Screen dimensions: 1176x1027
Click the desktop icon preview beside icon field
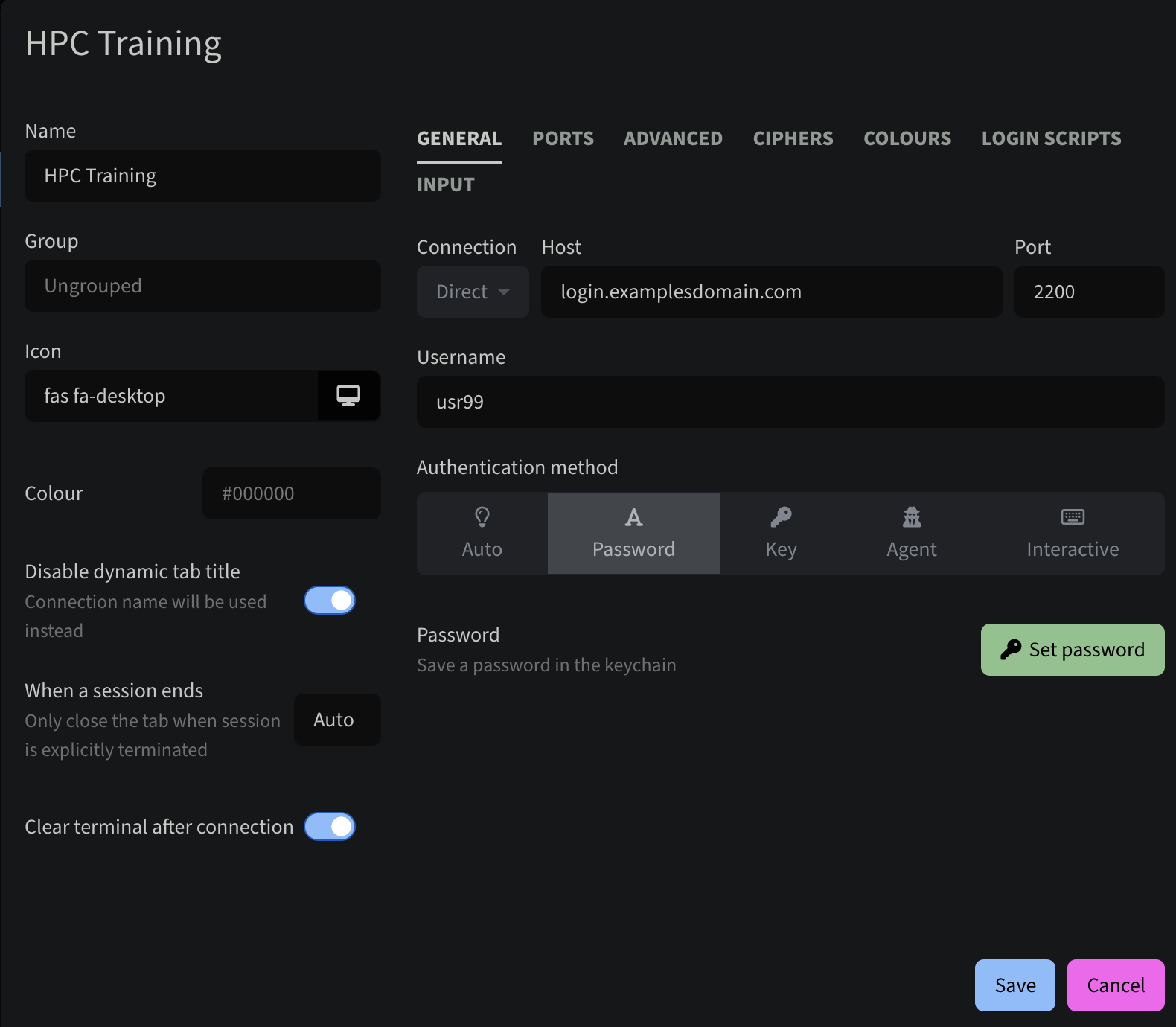coord(348,396)
